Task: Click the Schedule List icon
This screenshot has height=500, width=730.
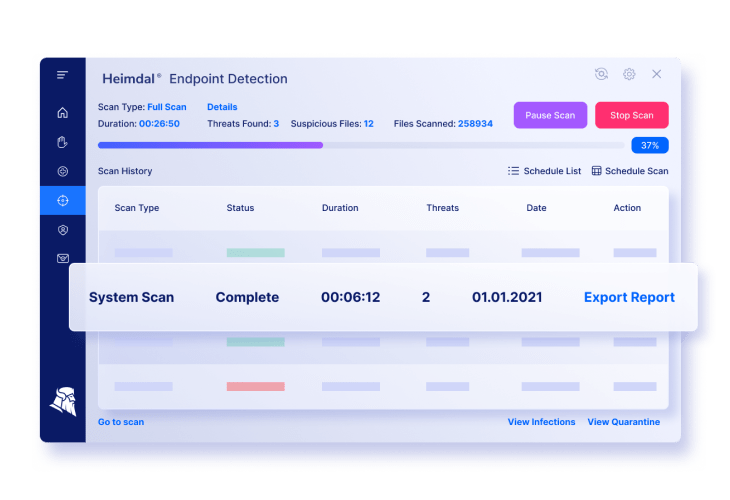Action: tap(514, 171)
